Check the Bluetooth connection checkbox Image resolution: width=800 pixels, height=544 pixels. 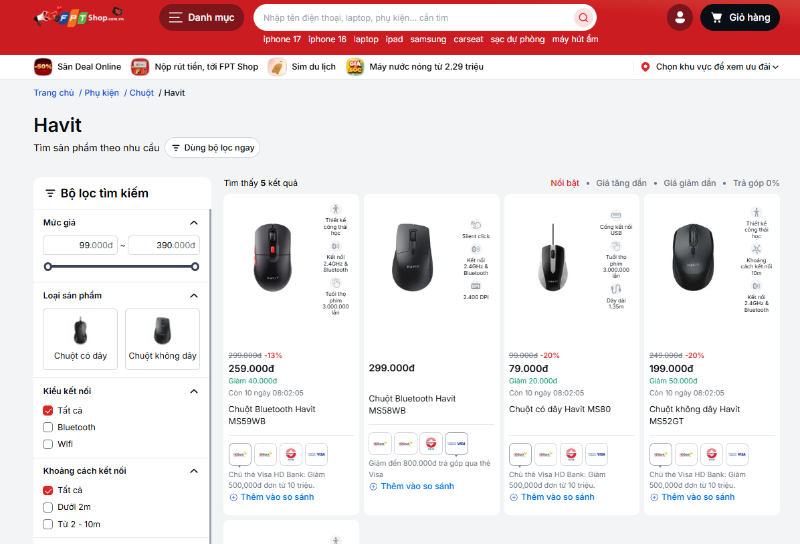click(48, 427)
